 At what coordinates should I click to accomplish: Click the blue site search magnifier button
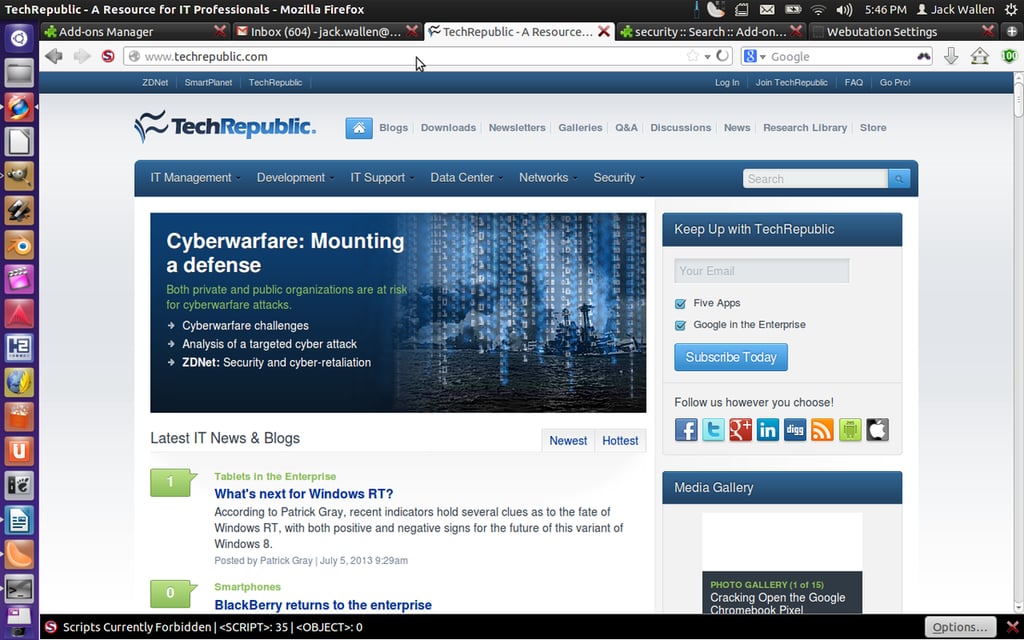pyautogui.click(x=899, y=178)
